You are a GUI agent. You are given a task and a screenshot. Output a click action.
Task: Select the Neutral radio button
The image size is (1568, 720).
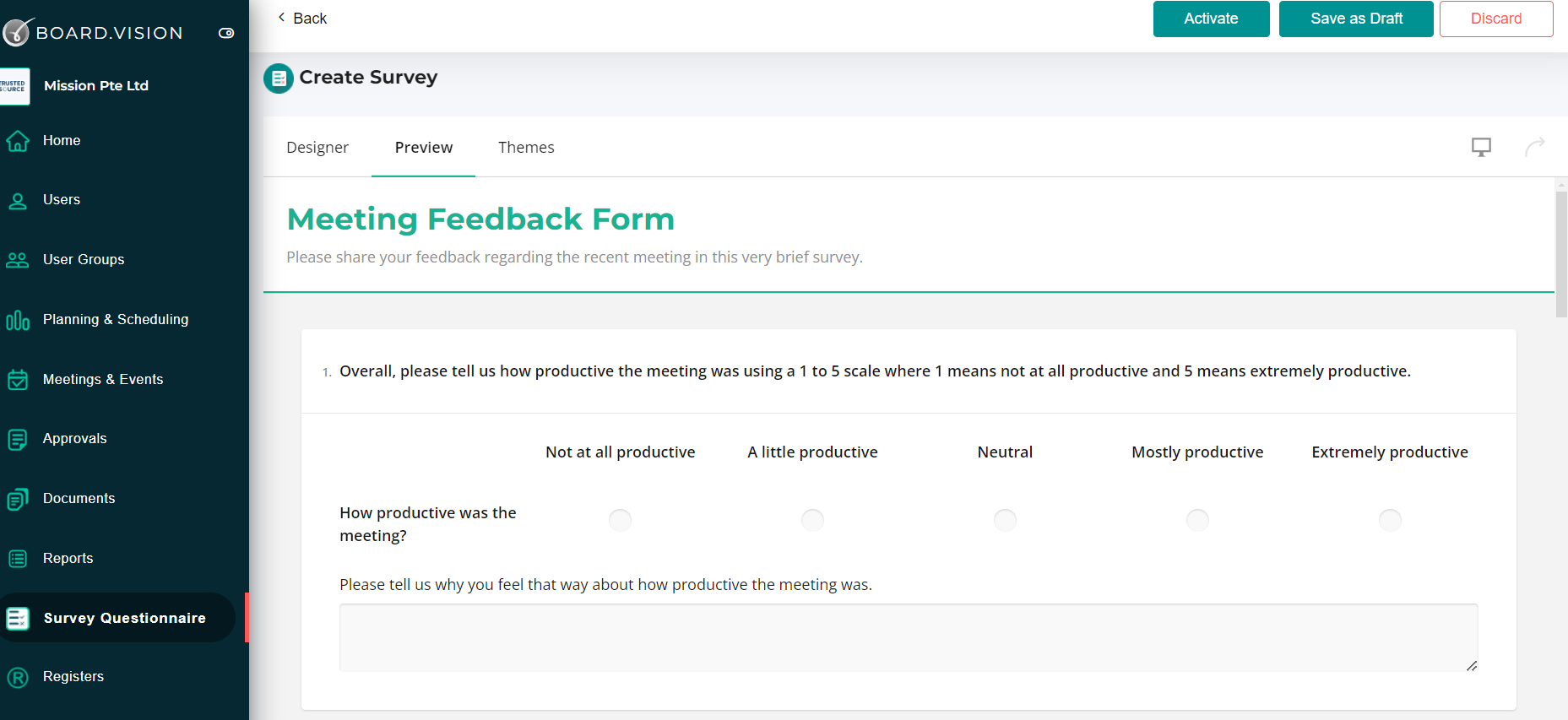[x=1005, y=520]
